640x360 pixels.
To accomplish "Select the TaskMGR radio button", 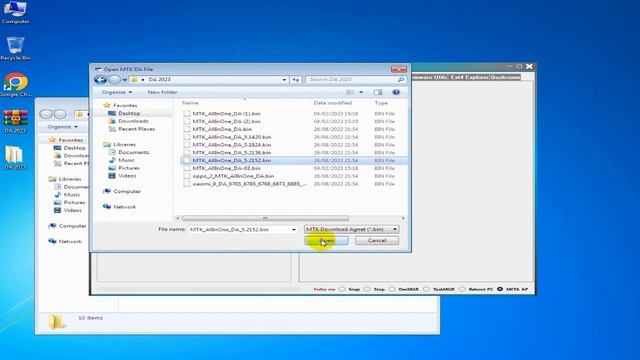I will click(426, 289).
